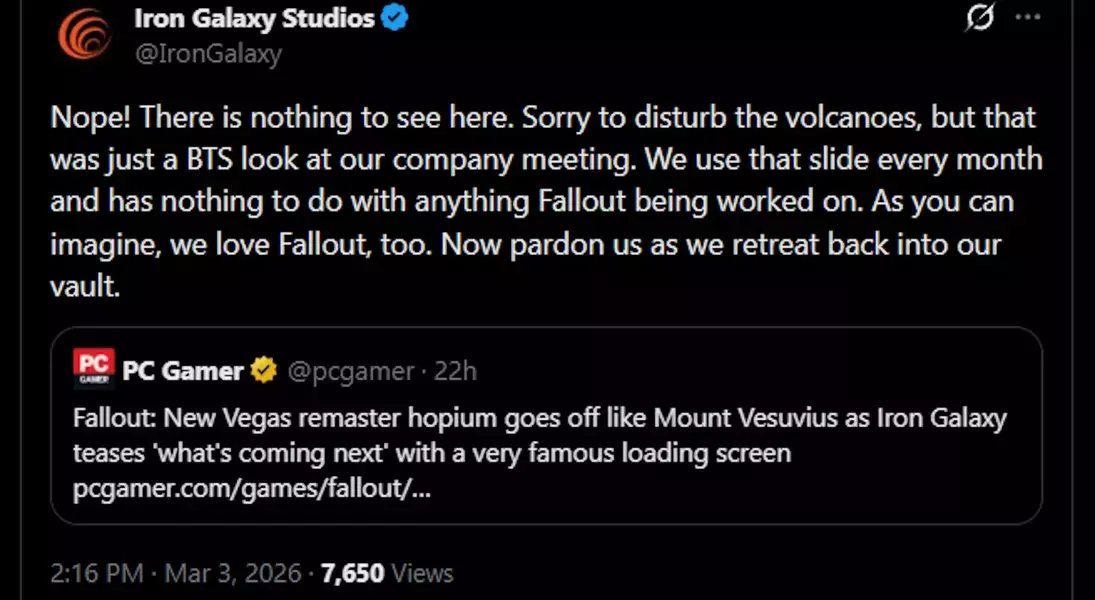Viewport: 1095px width, 600px height.
Task: Click PC Gamer's gold verified checkmark
Action: pyautogui.click(x=263, y=371)
